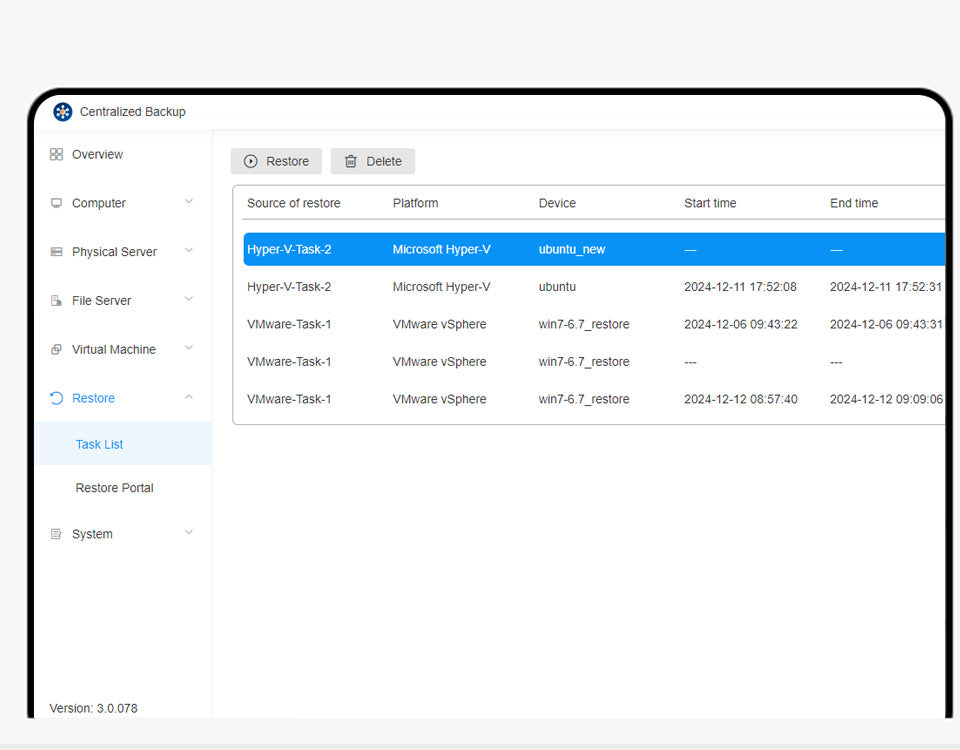Collapse the Restore section chevron
This screenshot has height=750, width=960.
(x=189, y=398)
